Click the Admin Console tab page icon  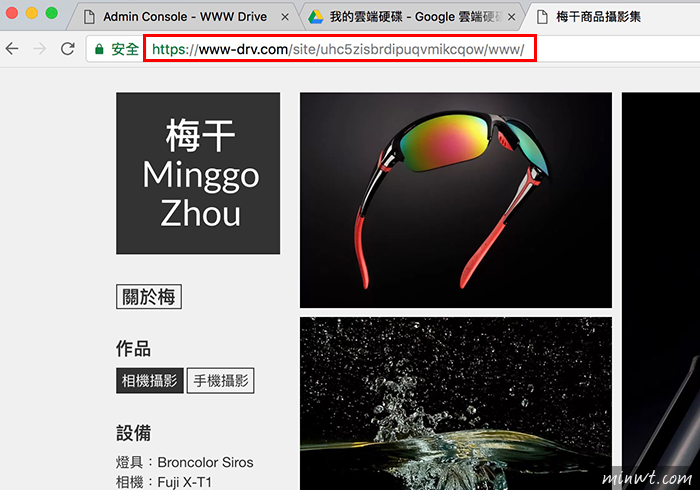pos(90,17)
